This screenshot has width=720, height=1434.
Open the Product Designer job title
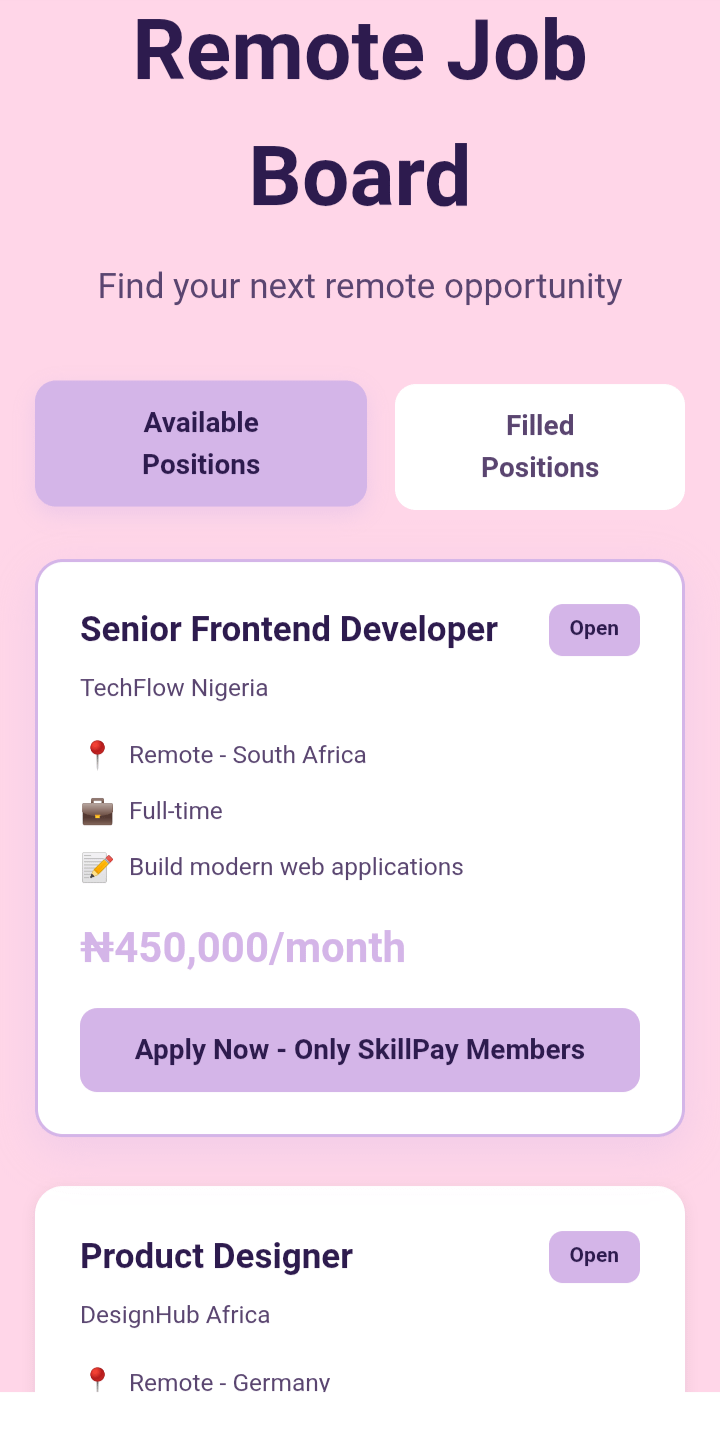[216, 1257]
